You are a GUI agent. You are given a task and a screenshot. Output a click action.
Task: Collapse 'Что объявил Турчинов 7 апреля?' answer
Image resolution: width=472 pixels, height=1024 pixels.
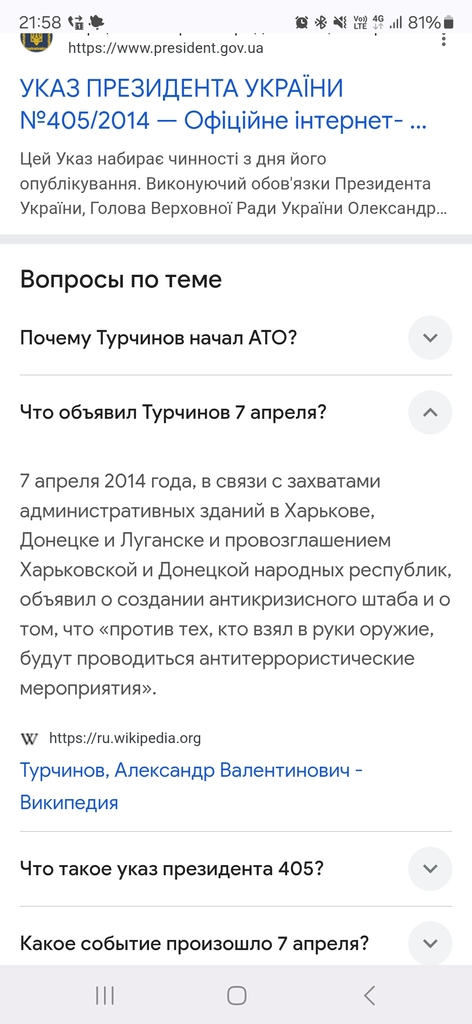click(236, 412)
